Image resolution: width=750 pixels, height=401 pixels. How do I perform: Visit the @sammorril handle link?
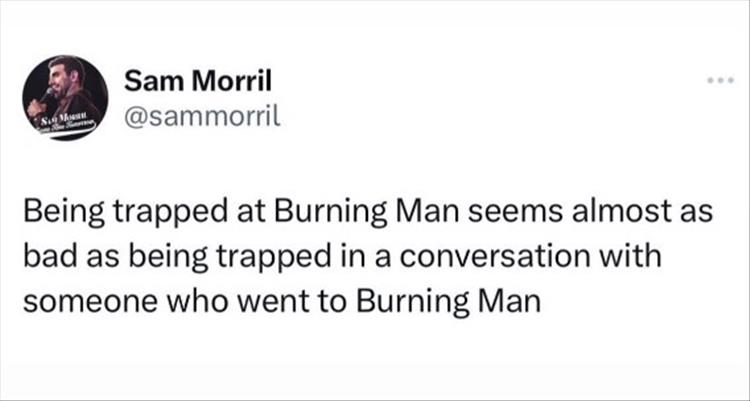[x=202, y=116]
